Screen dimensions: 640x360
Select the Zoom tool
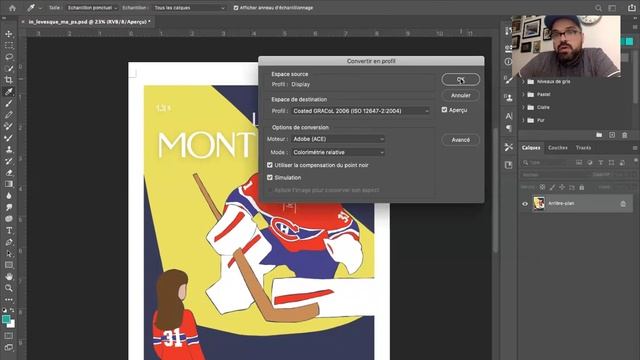point(9,288)
